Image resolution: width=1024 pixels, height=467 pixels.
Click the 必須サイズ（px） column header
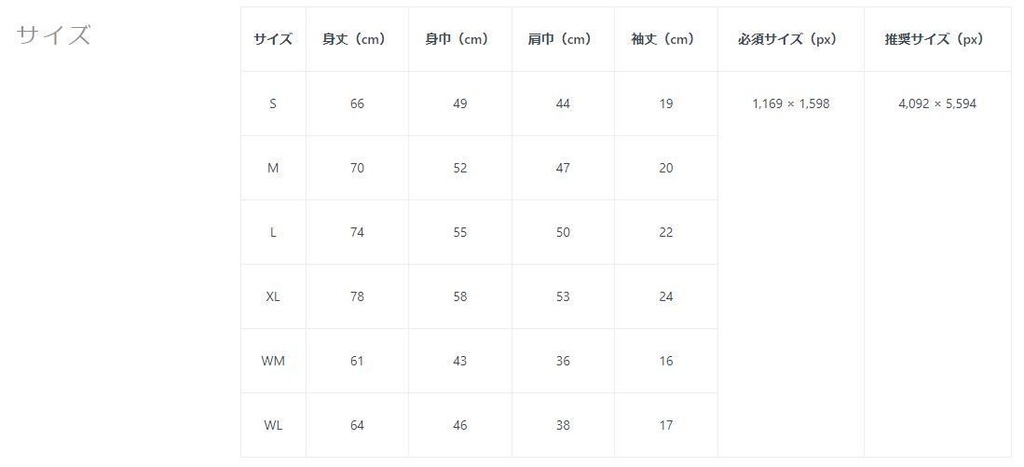(x=790, y=40)
